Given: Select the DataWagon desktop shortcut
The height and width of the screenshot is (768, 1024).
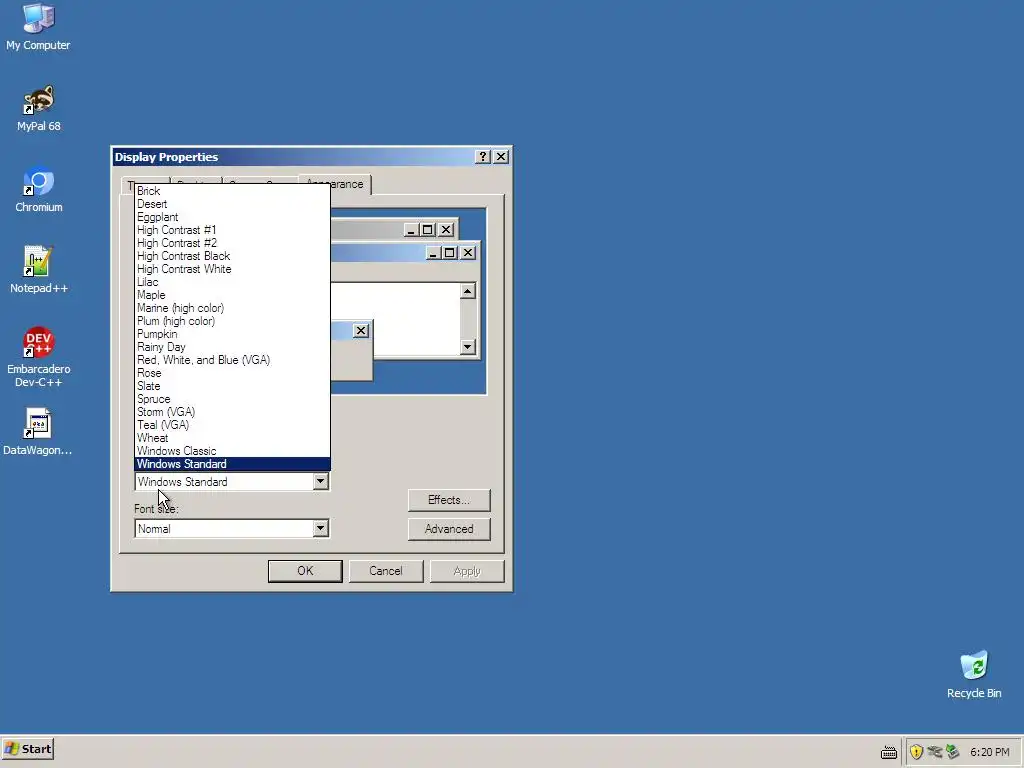Looking at the screenshot, I should (x=38, y=432).
